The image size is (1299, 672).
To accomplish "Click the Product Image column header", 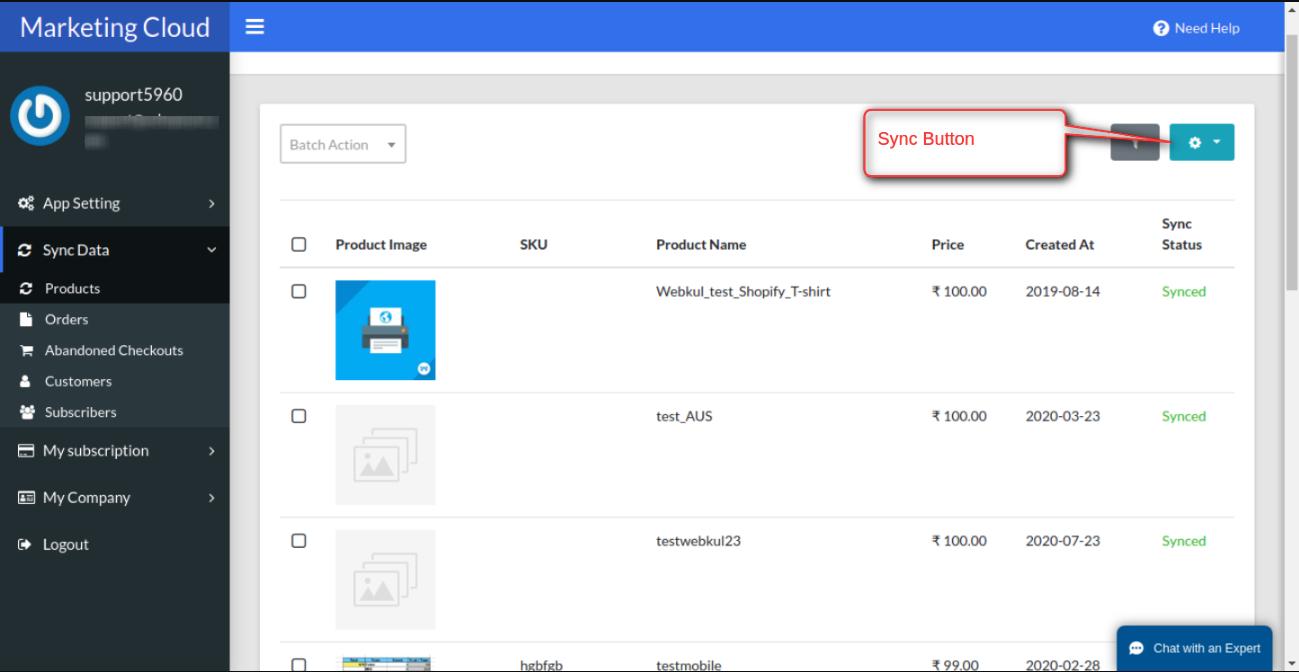I will [x=381, y=245].
